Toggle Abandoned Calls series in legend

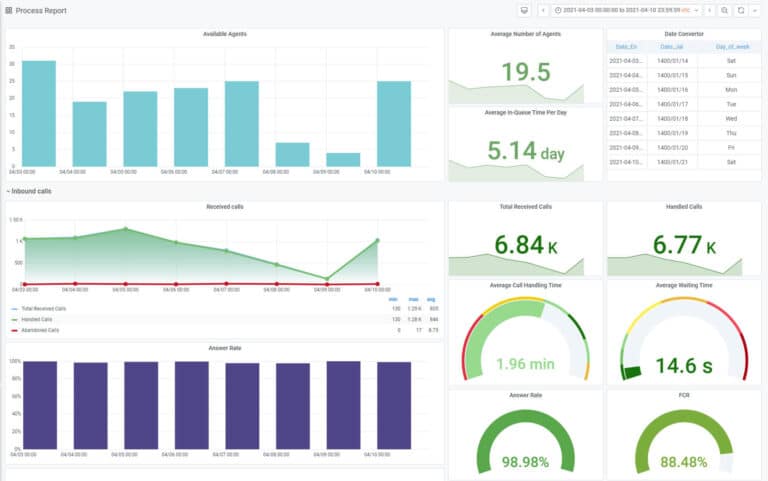38,329
